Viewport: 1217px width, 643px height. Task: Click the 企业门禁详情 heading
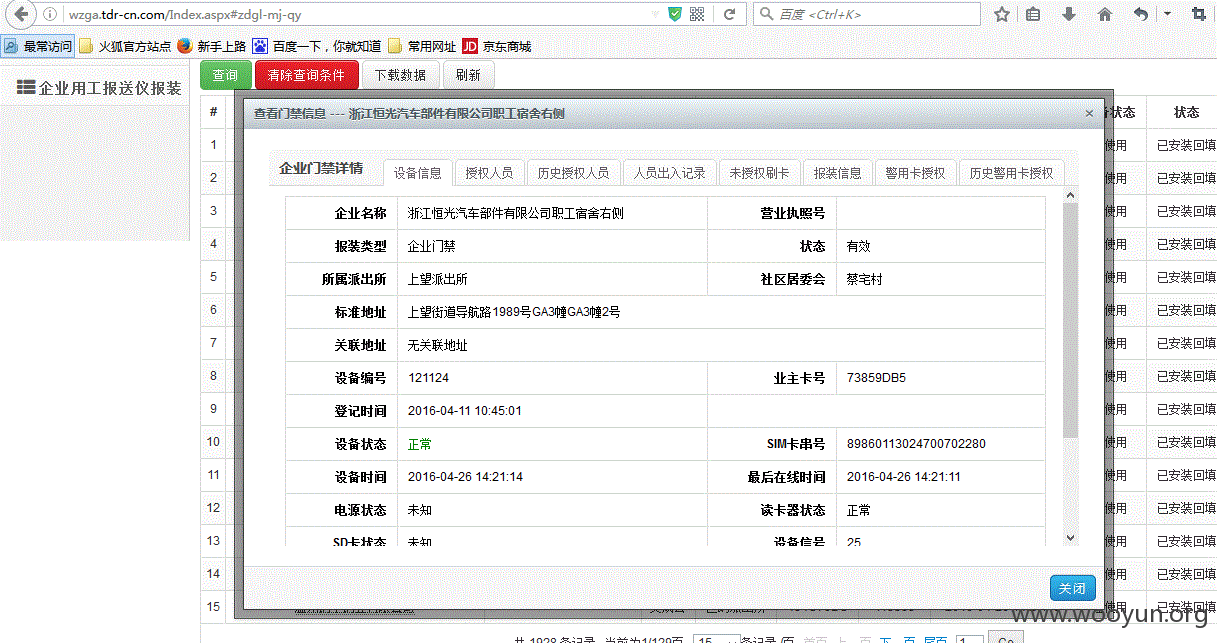(321, 168)
